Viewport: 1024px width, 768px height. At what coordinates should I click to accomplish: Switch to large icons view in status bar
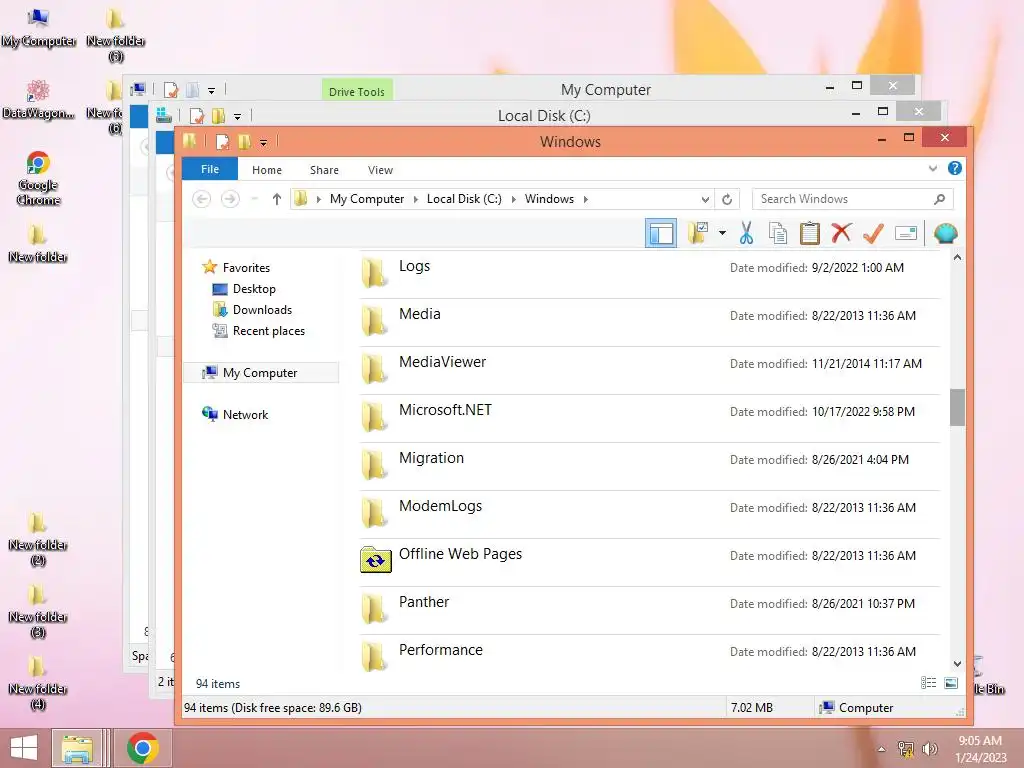pyautogui.click(x=952, y=683)
